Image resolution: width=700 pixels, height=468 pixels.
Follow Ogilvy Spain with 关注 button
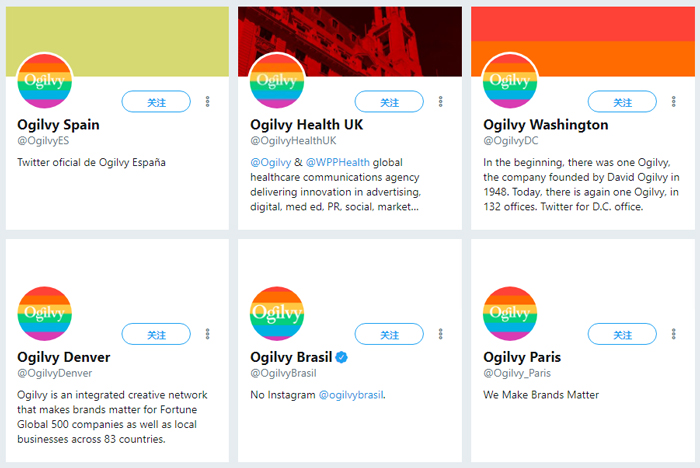click(156, 102)
